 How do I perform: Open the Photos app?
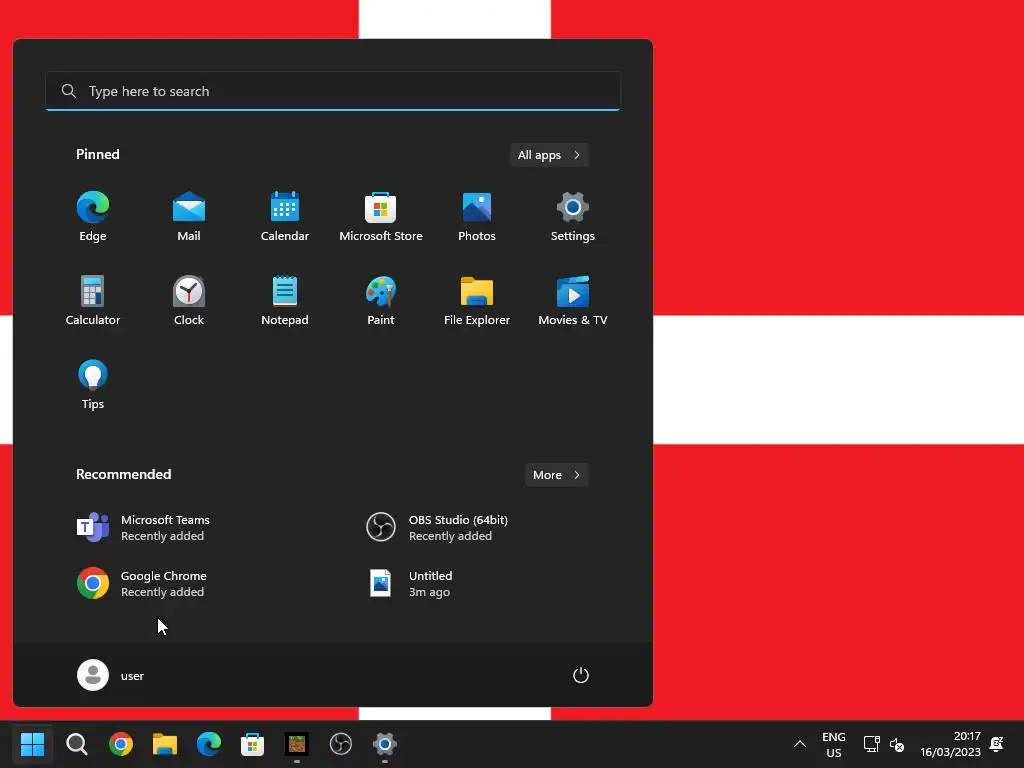(x=477, y=217)
